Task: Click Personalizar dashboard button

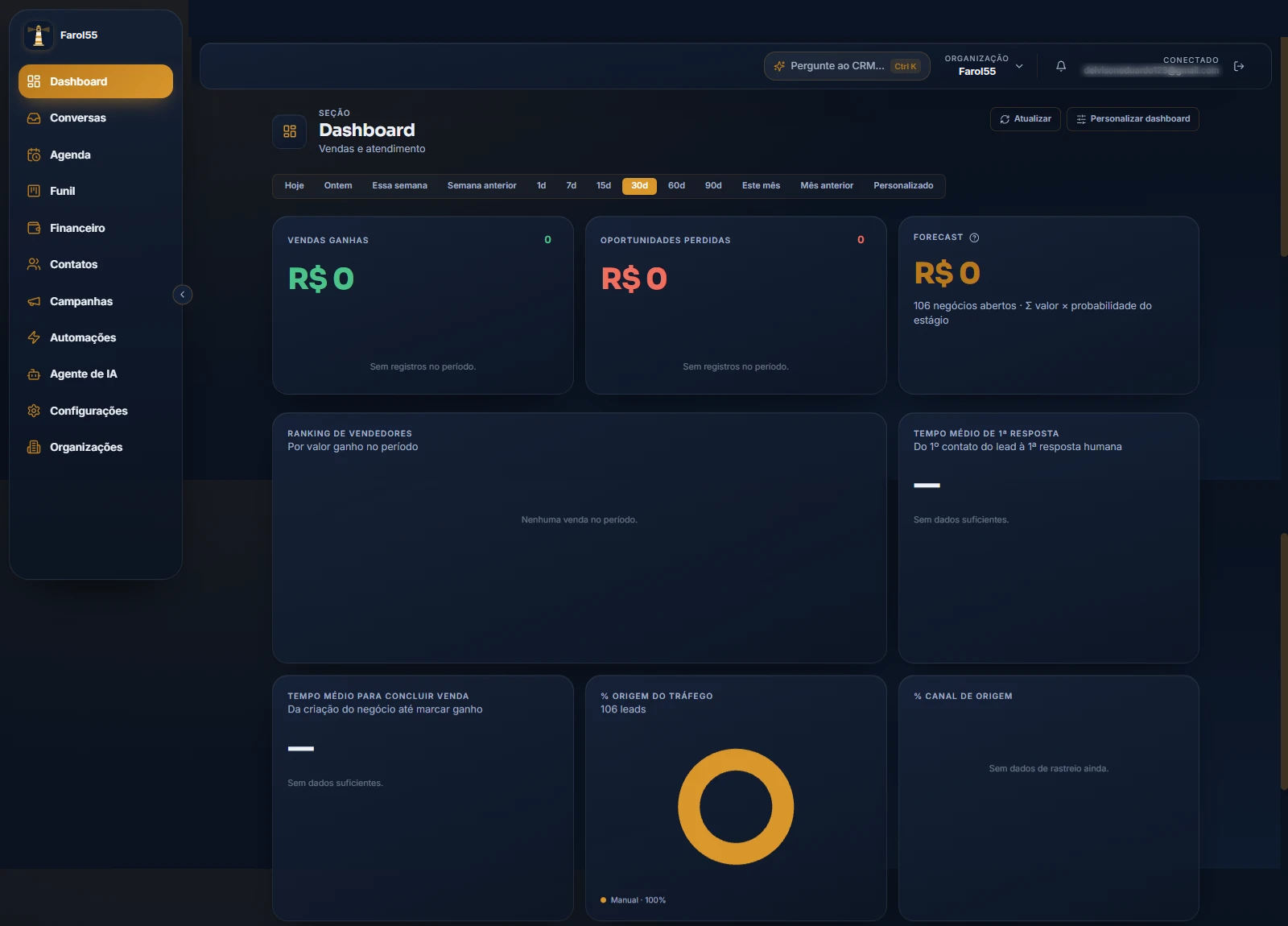Action: 1133,119
